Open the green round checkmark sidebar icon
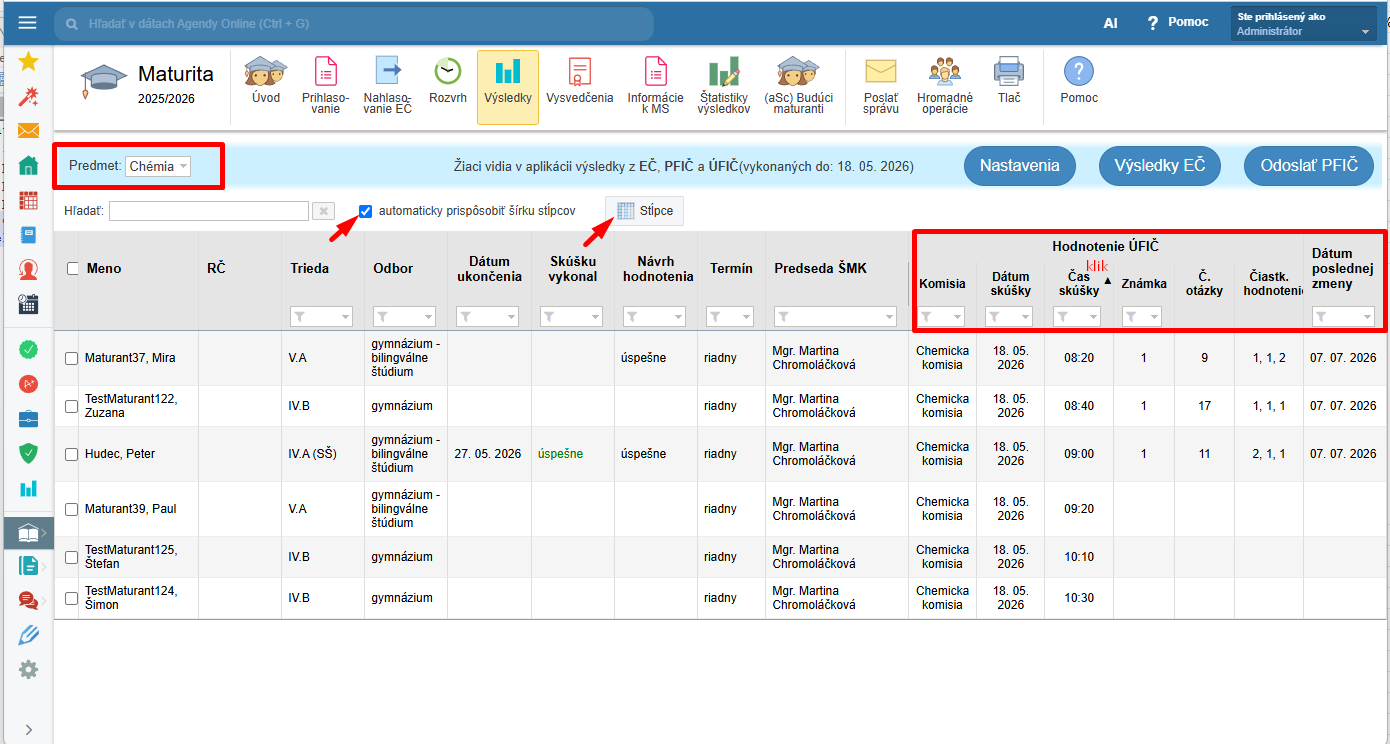1390x744 pixels. [28, 350]
